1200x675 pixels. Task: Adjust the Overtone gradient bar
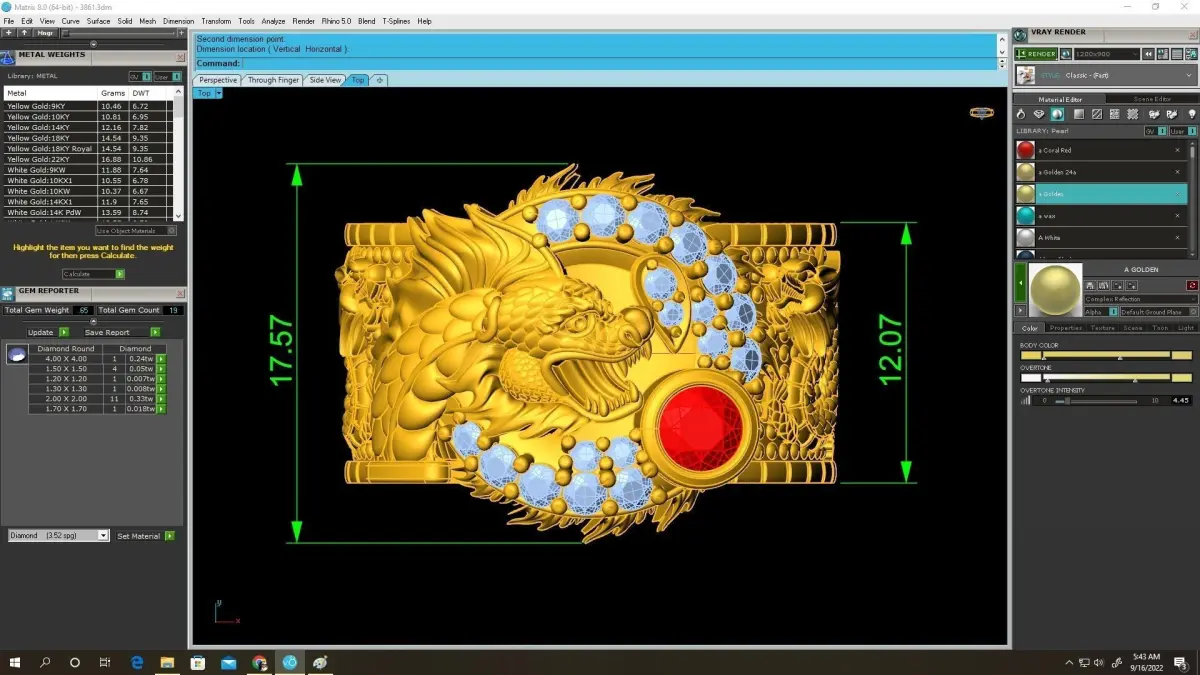tap(1106, 378)
